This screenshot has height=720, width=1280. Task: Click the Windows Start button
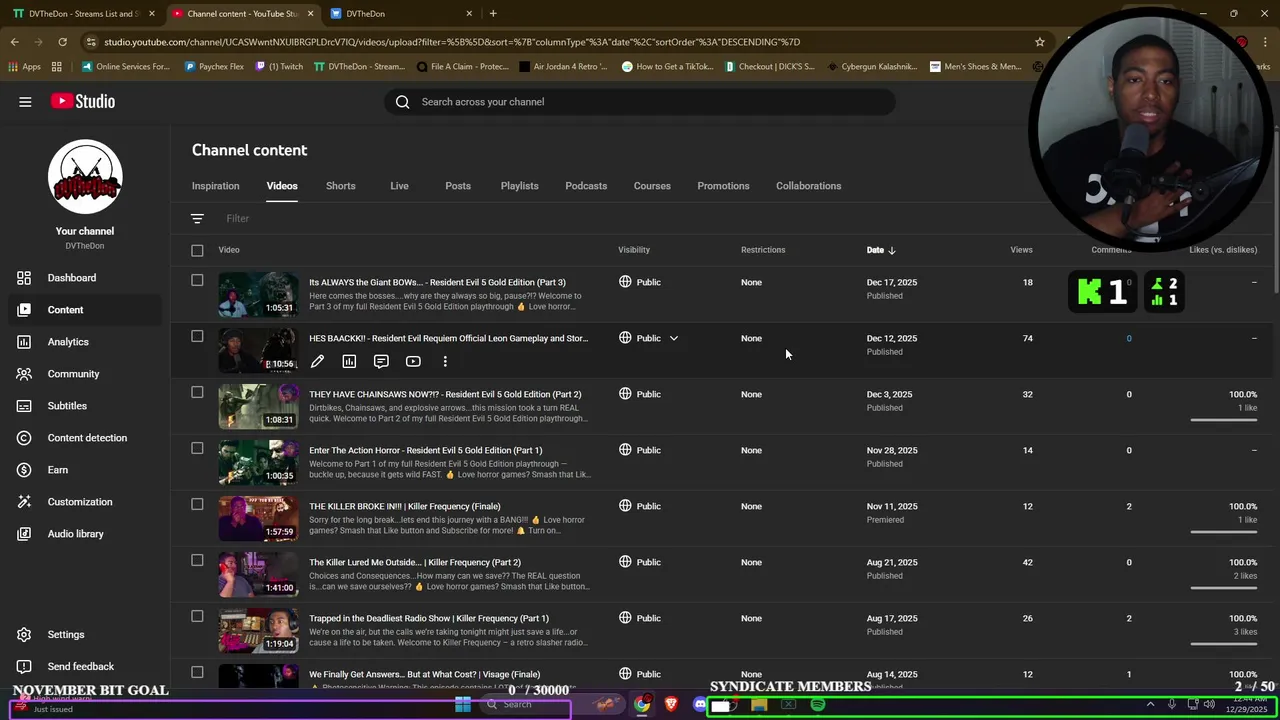[463, 705]
